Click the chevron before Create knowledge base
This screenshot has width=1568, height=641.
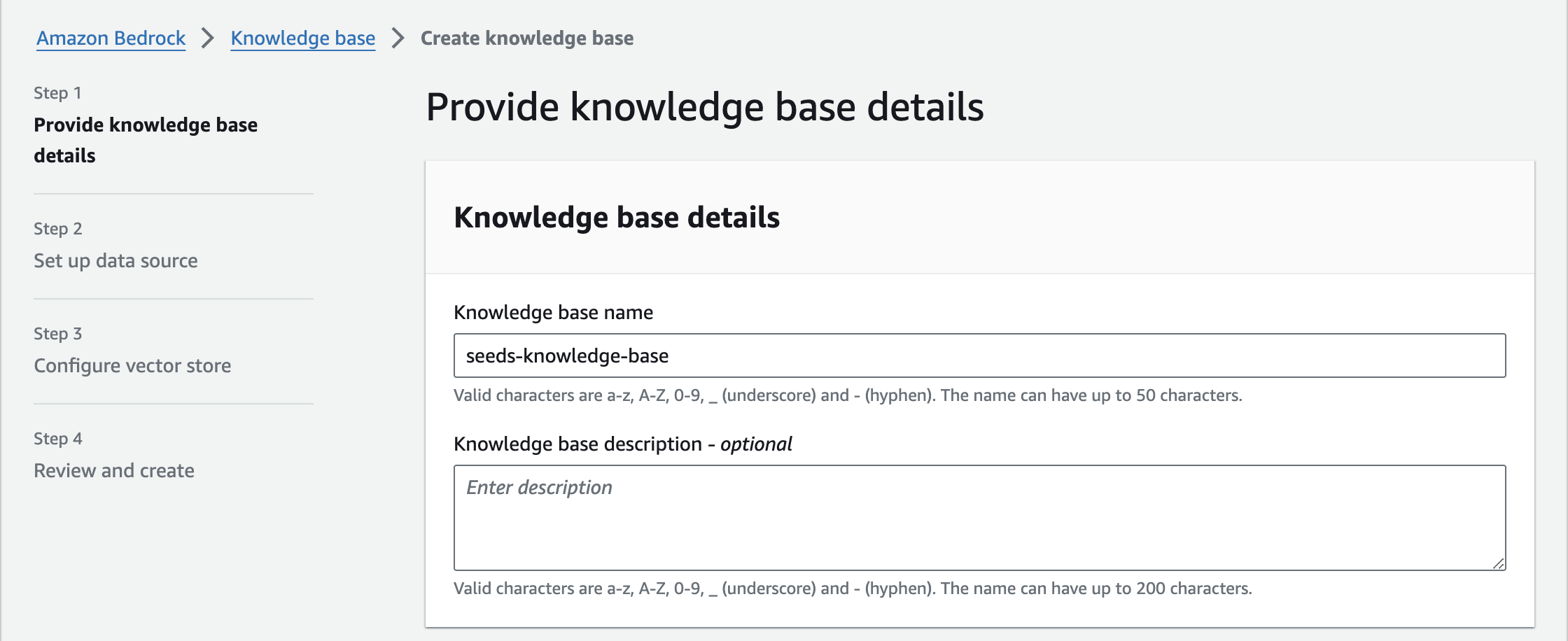click(x=398, y=38)
